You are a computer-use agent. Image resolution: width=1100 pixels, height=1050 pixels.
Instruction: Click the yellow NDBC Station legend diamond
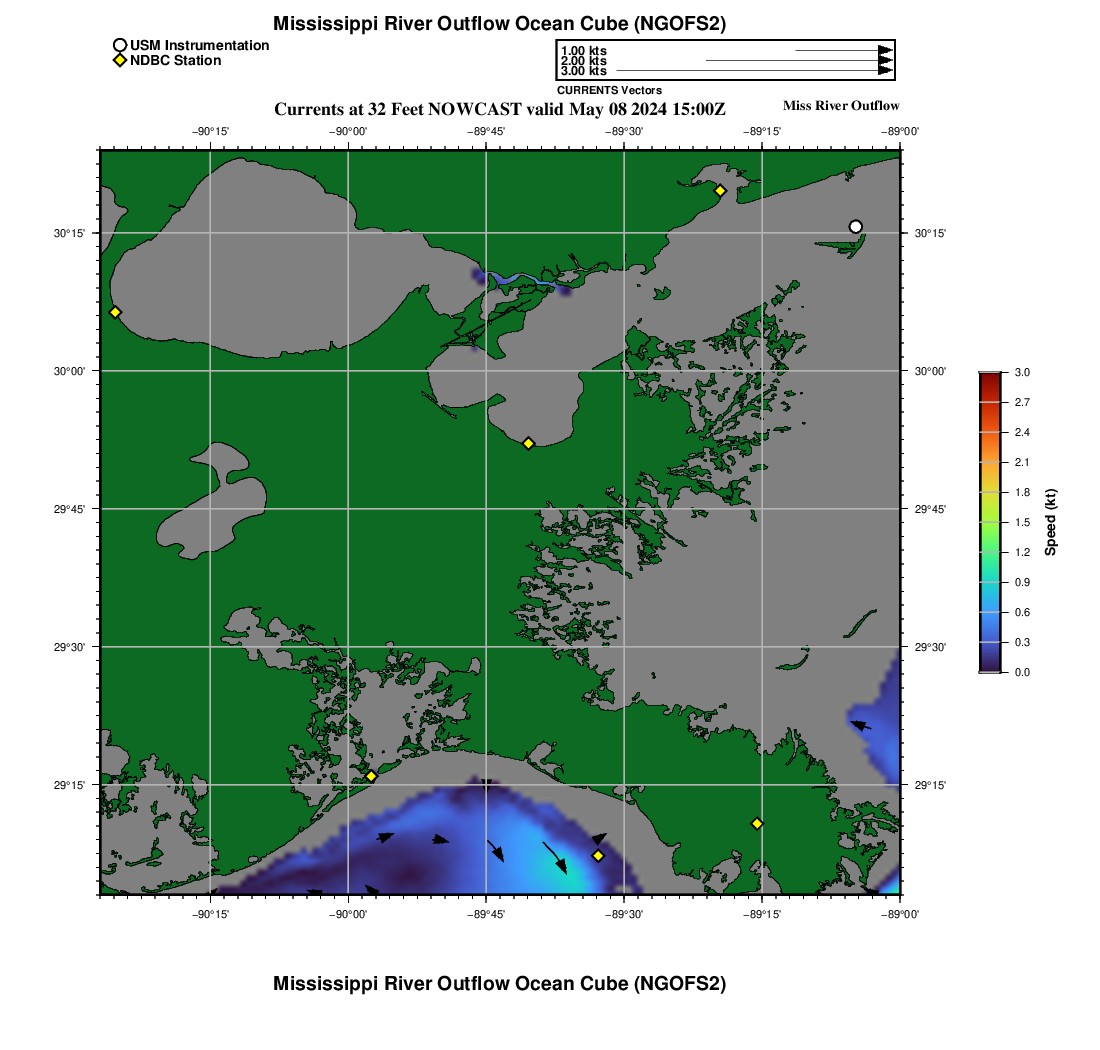click(120, 61)
